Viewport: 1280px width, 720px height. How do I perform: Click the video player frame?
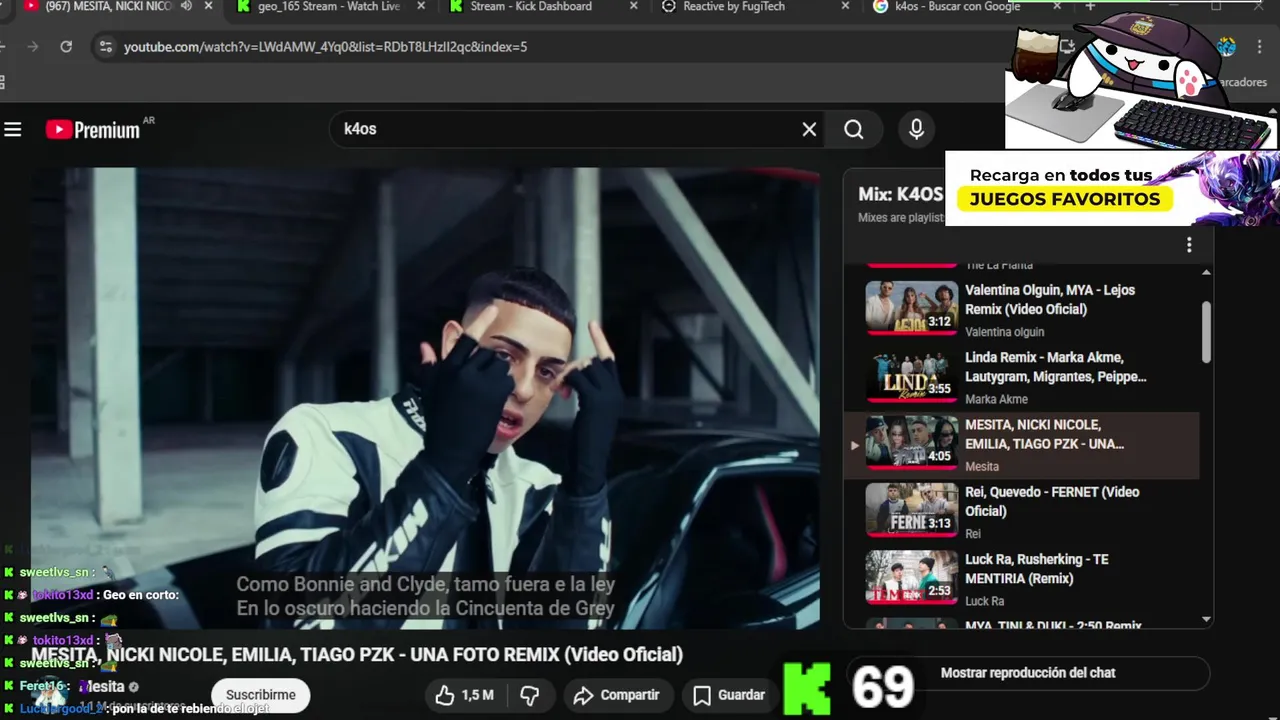click(425, 398)
